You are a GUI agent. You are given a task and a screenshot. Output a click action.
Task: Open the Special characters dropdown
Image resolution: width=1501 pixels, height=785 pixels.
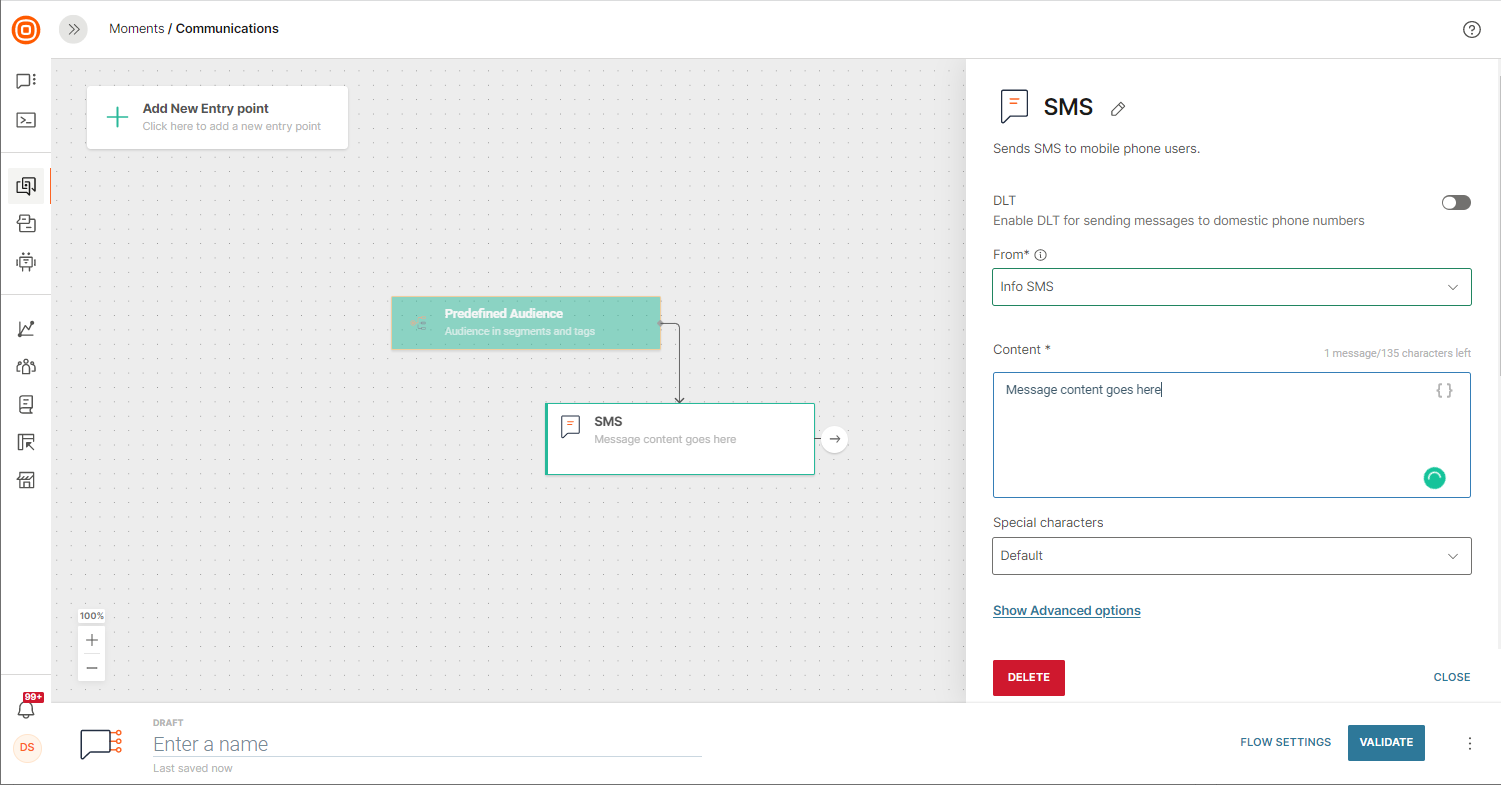pyautogui.click(x=1231, y=556)
